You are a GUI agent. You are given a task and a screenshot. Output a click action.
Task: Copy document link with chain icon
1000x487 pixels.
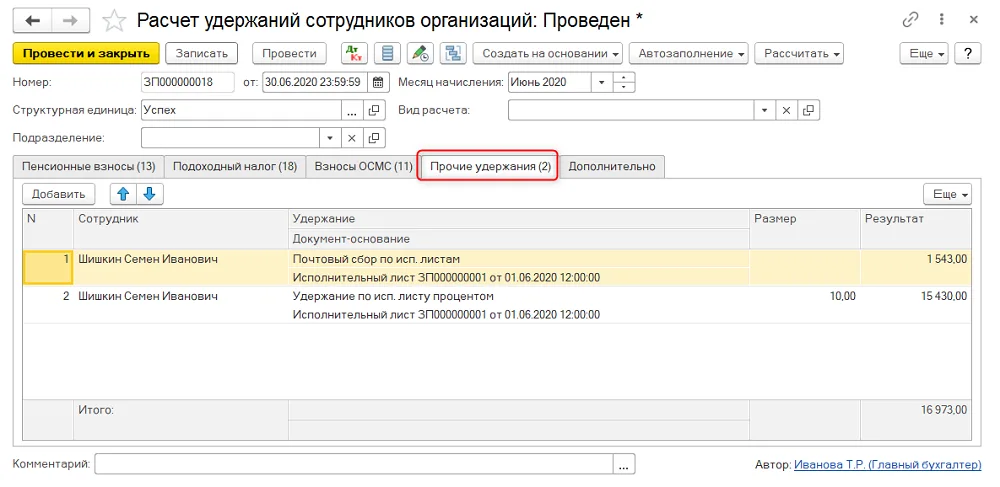909,20
